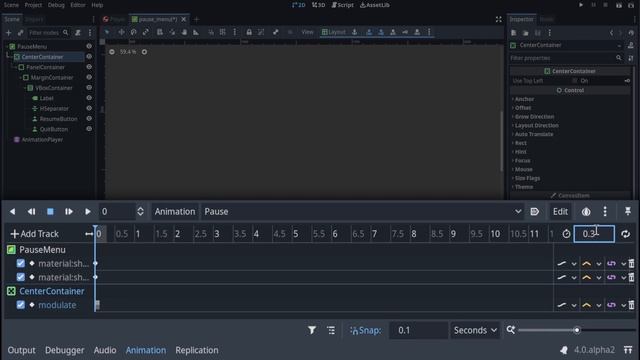Click the track filter funnel icon
Image resolution: width=640 pixels, height=360 pixels.
tap(312, 330)
